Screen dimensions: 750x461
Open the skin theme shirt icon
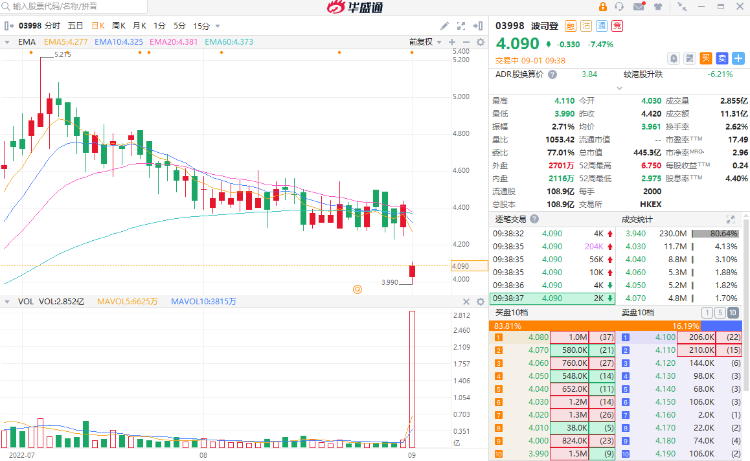click(x=659, y=7)
